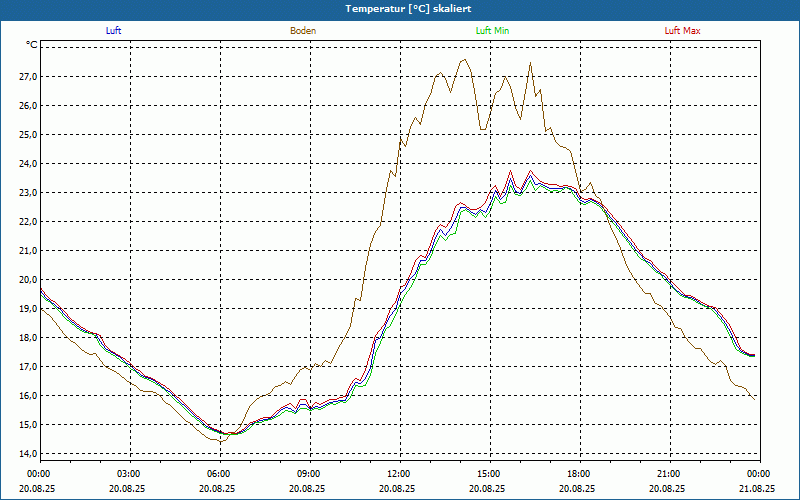The height and width of the screenshot is (500, 800).
Task: Click the 20,0 y-axis tick label
Action: click(x=27, y=280)
